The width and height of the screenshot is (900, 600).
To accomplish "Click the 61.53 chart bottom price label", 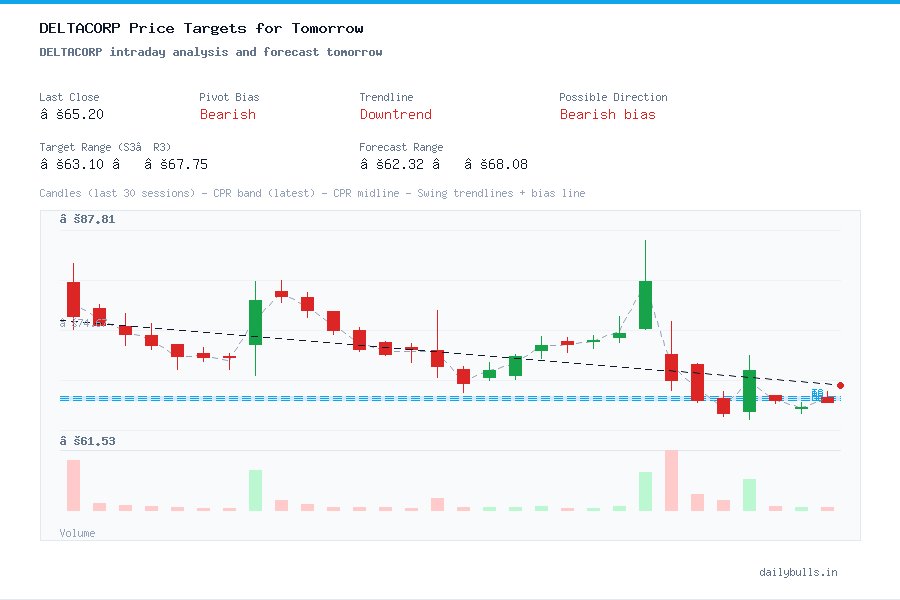I will tap(87, 441).
